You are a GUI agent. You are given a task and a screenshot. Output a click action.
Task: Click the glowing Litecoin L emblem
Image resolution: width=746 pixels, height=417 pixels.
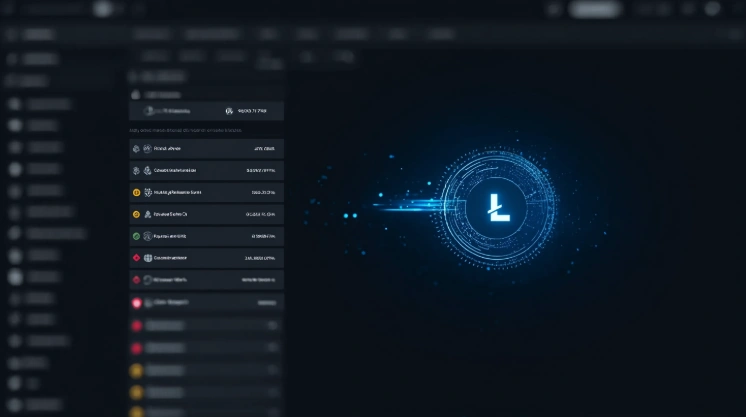pyautogui.click(x=497, y=208)
